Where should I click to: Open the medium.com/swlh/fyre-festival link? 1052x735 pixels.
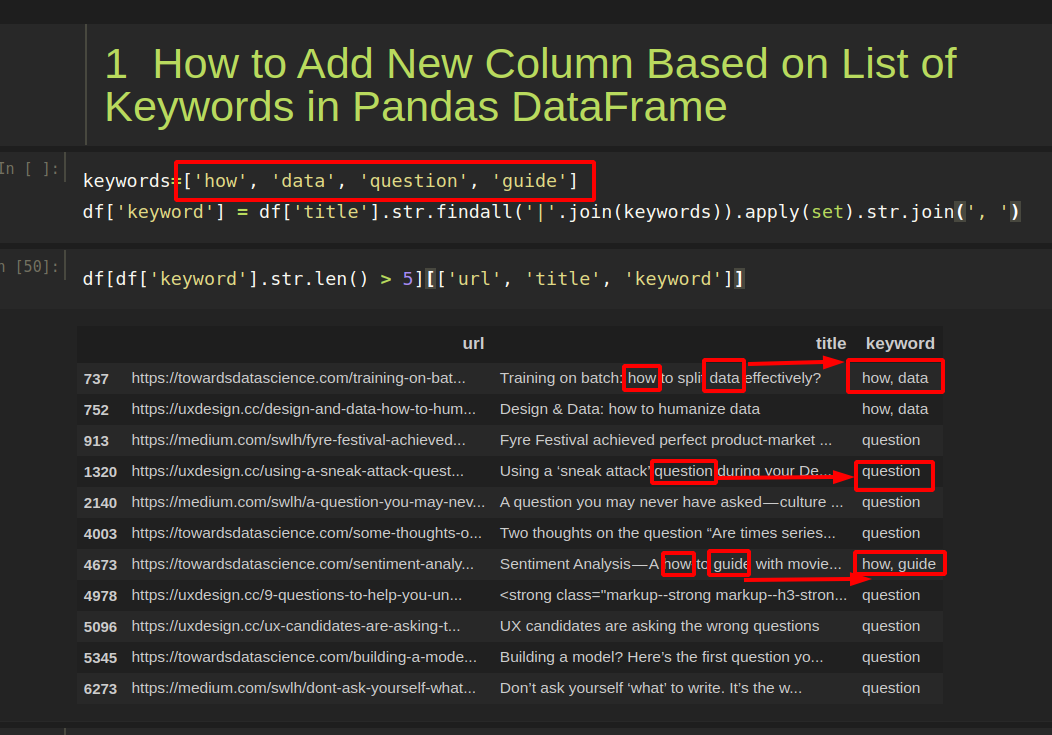click(x=289, y=440)
